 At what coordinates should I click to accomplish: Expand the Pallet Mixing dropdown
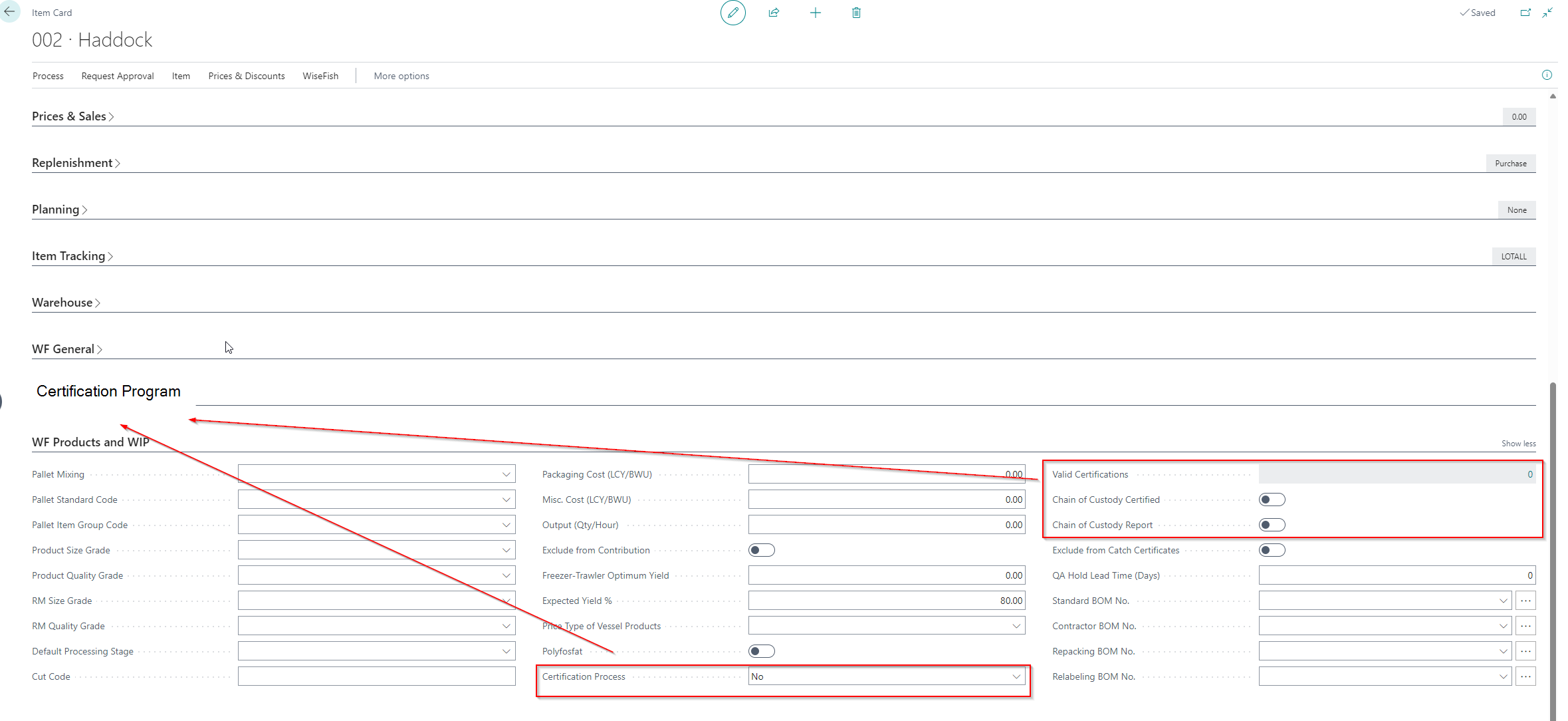506,474
